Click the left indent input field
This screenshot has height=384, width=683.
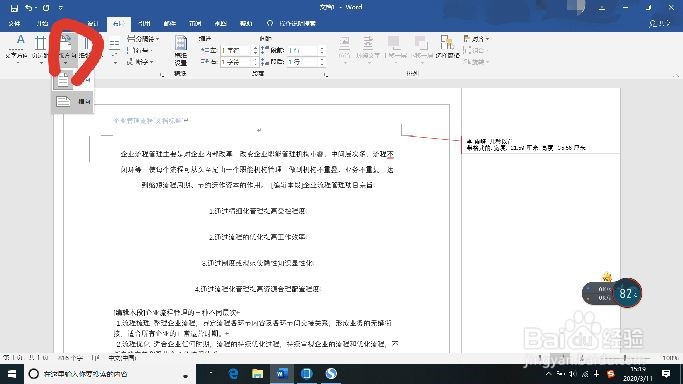pyautogui.click(x=237, y=51)
